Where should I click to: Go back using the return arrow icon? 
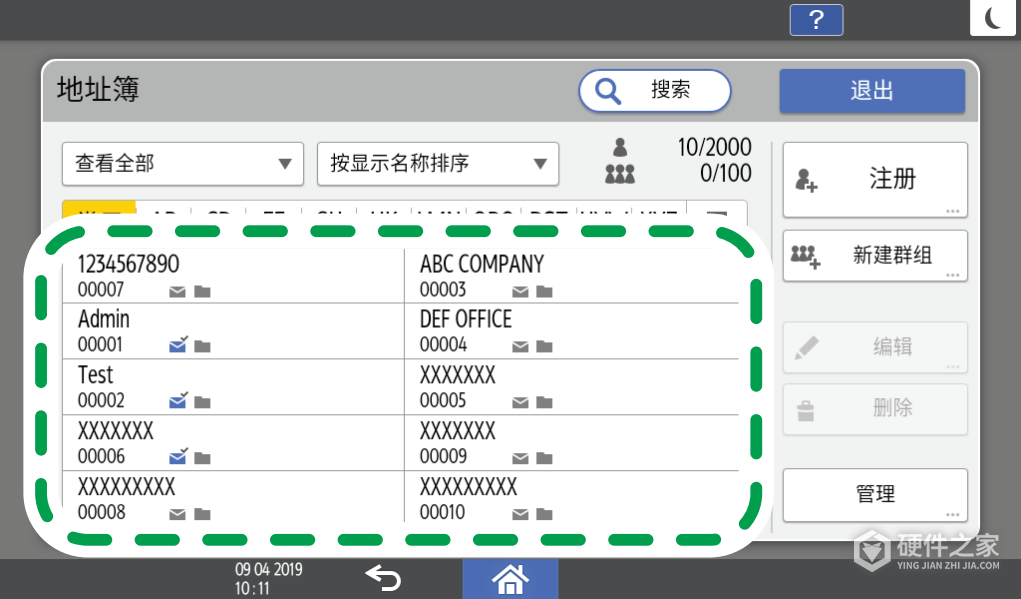[383, 578]
